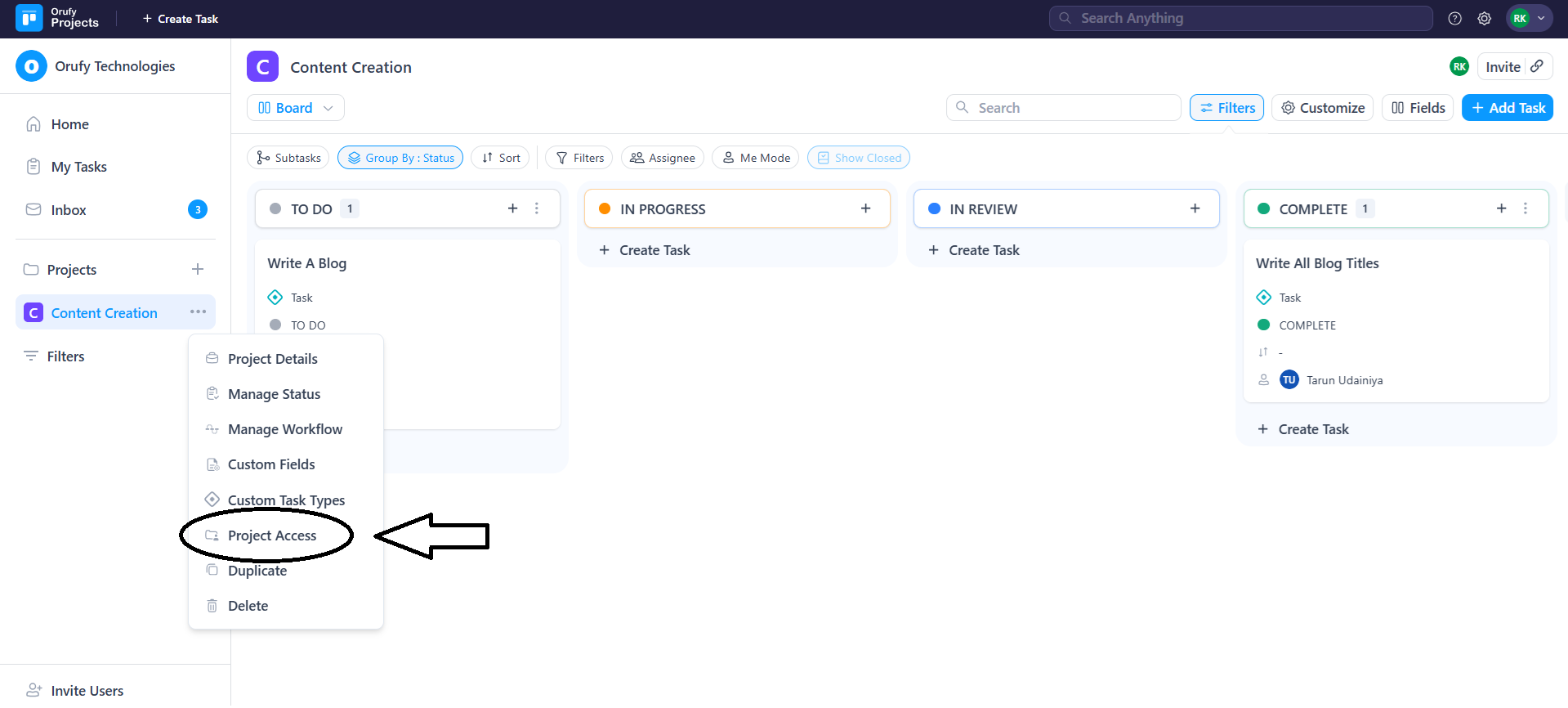
Task: Add a new project with plus icon
Action: click(198, 269)
